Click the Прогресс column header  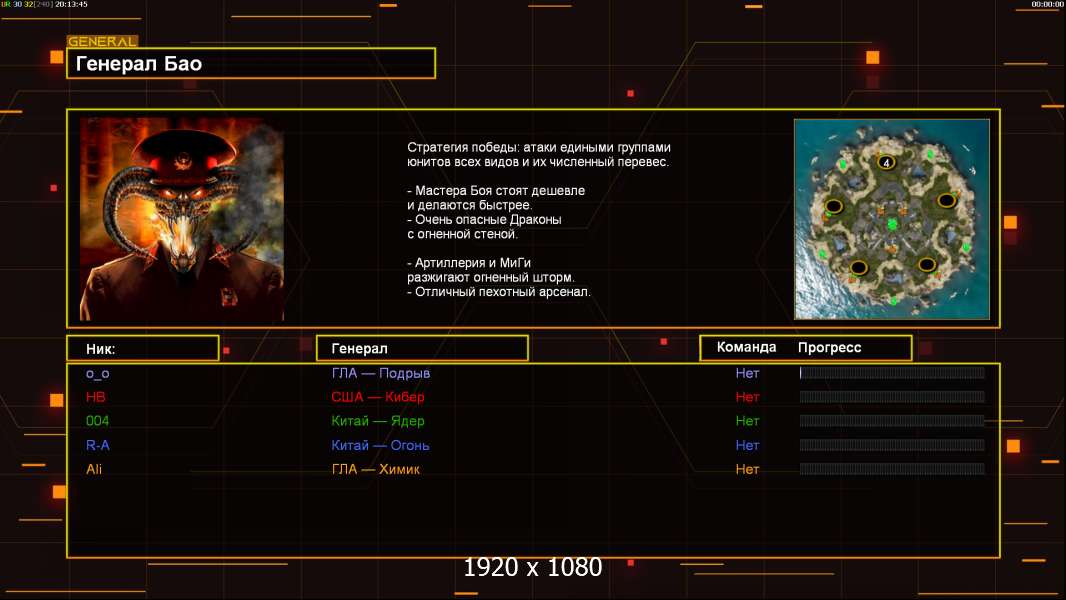click(x=829, y=347)
